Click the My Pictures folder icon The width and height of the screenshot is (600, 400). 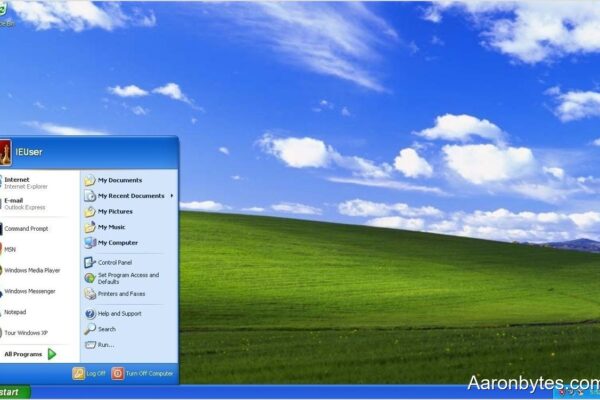(x=90, y=211)
